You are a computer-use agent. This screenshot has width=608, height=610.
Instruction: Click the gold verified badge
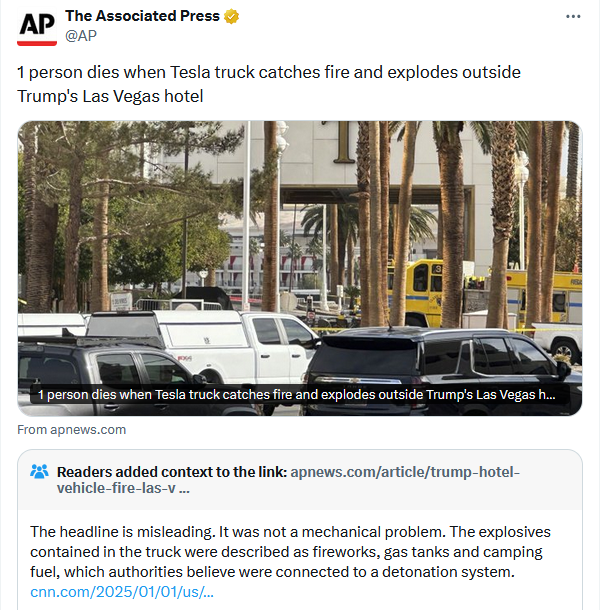pyautogui.click(x=231, y=17)
